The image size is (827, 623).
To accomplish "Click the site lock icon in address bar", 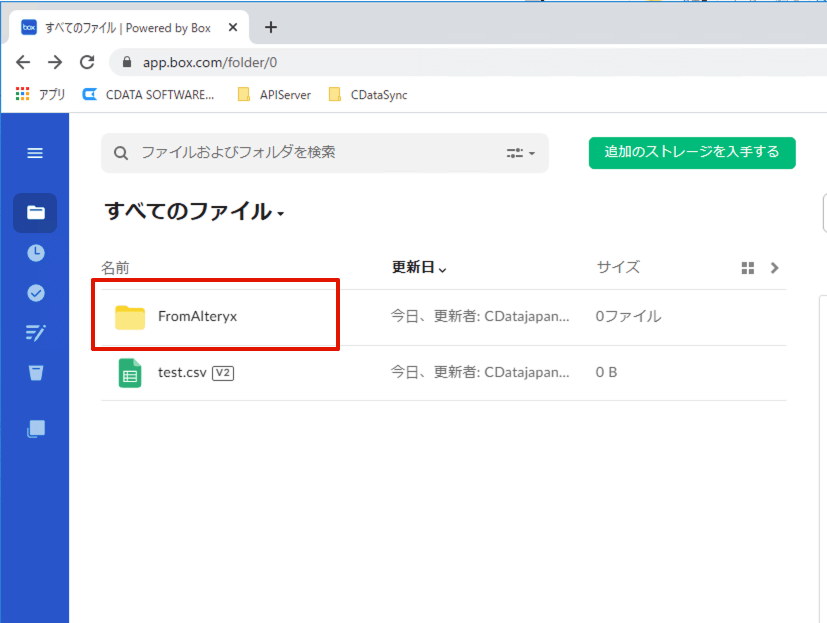I will click(127, 62).
